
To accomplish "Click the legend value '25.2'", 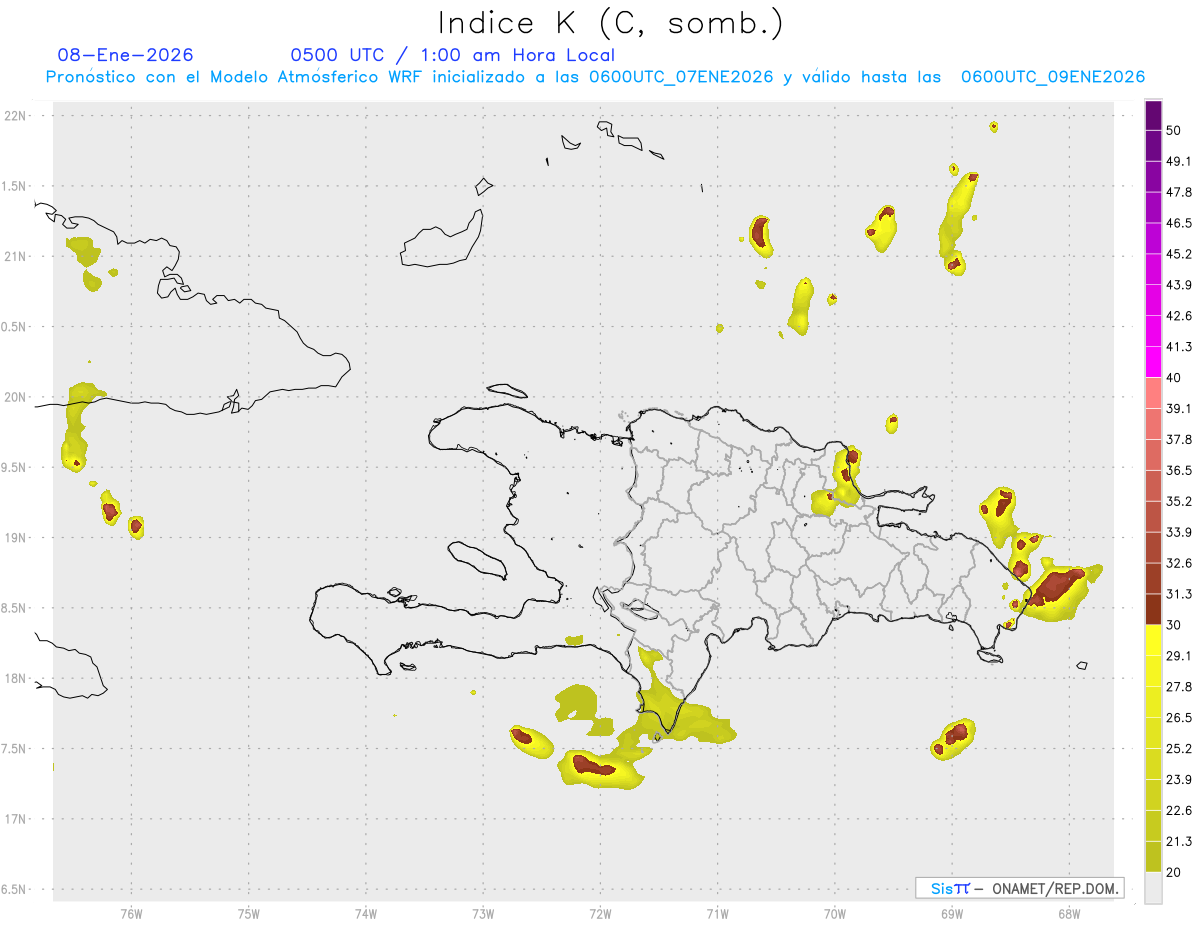I will [x=1179, y=748].
